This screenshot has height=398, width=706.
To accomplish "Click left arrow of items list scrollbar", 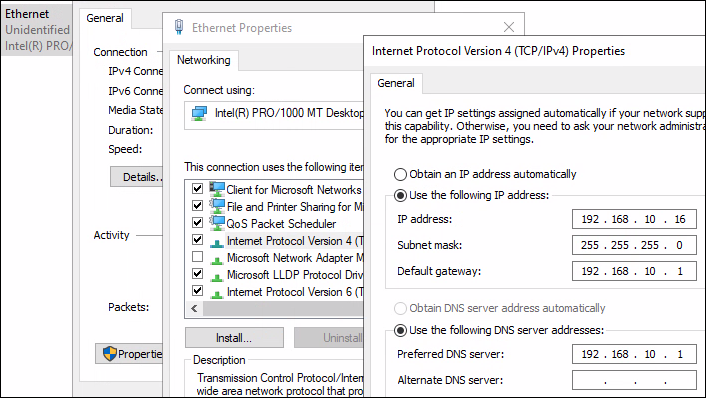I will tap(195, 309).
